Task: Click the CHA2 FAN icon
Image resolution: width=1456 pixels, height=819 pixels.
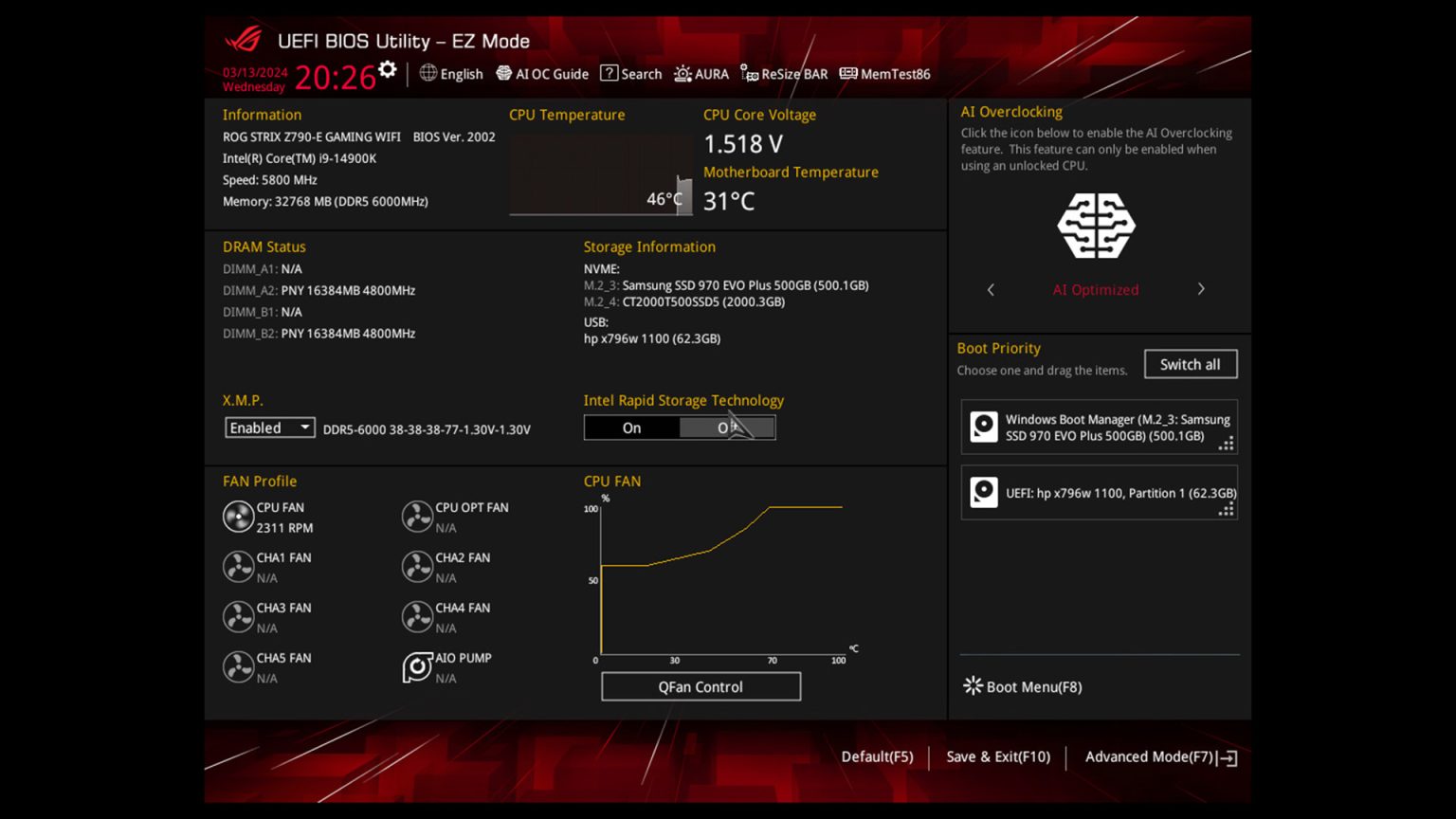Action: click(x=417, y=567)
